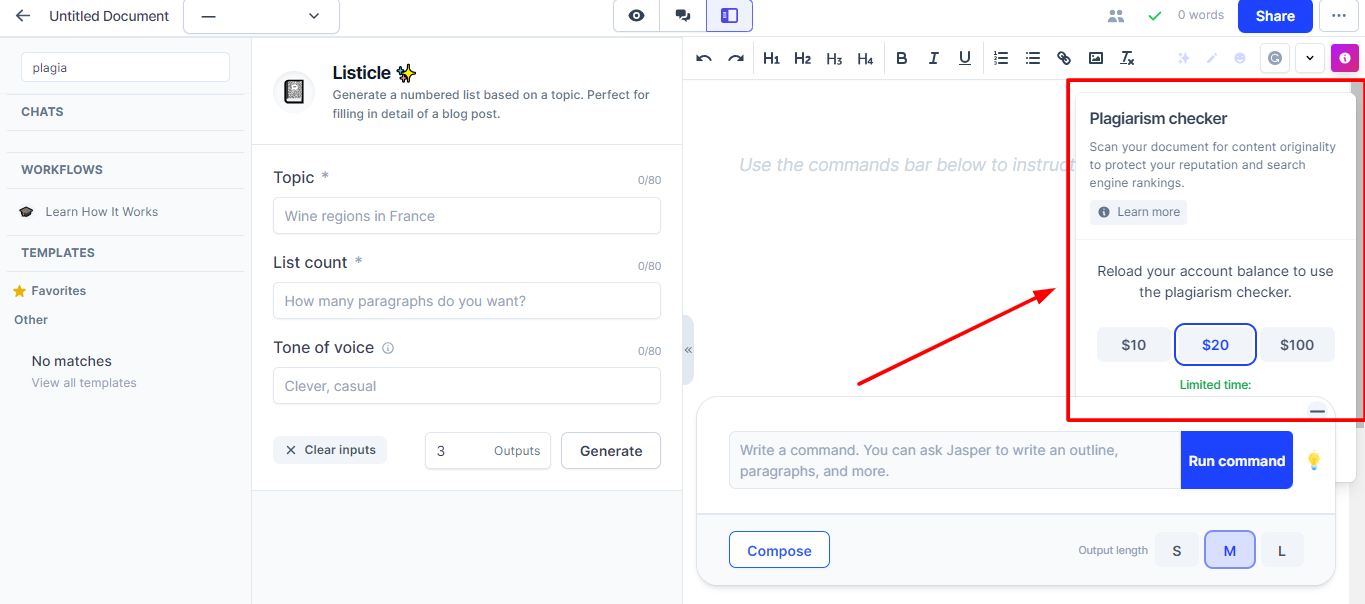Click the List count input field
The height and width of the screenshot is (604, 1365).
click(x=467, y=301)
